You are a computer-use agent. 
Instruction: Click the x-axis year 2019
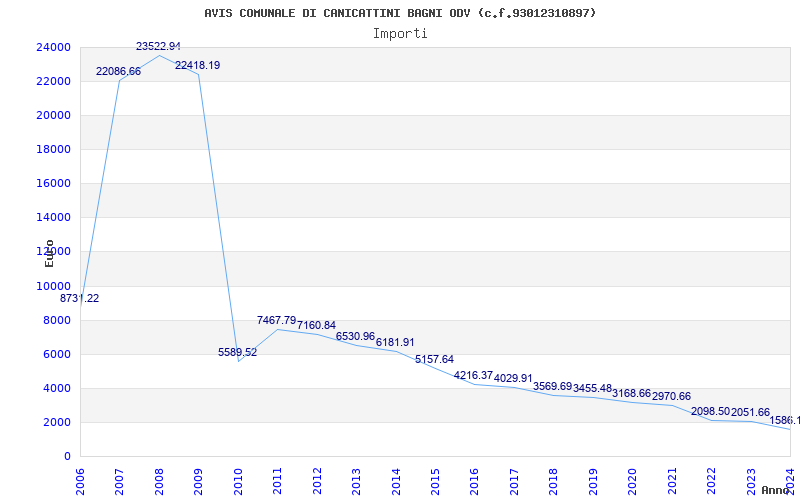click(x=593, y=481)
